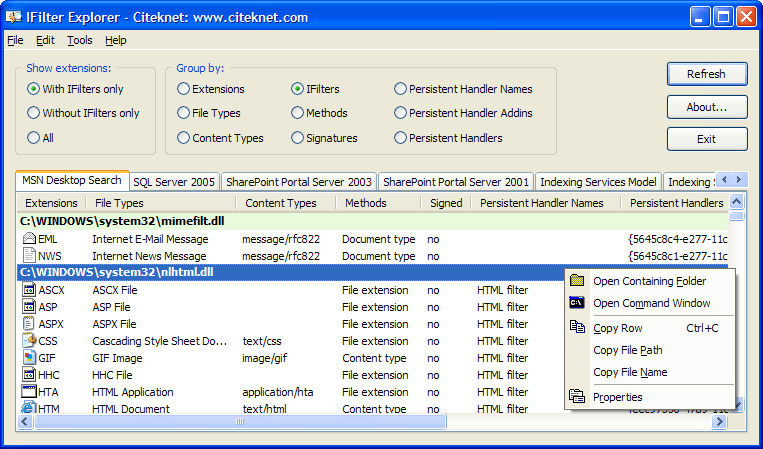
Task: Switch to Indexing Services Model tab
Action: tap(598, 182)
